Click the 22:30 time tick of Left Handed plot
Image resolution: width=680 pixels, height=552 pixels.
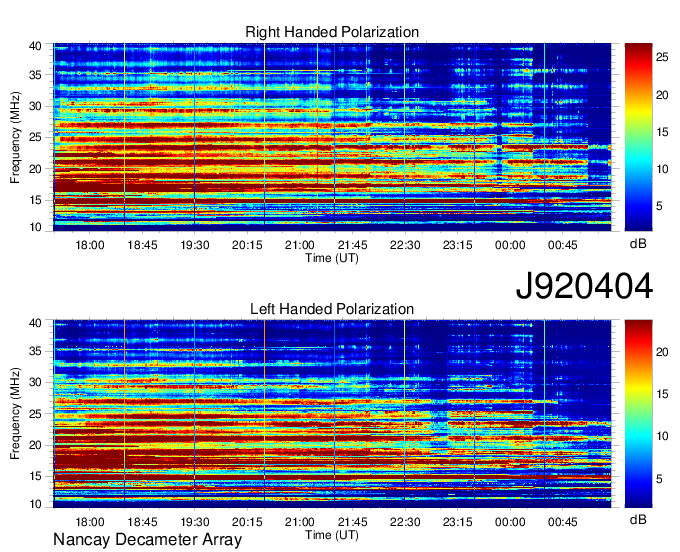point(405,522)
